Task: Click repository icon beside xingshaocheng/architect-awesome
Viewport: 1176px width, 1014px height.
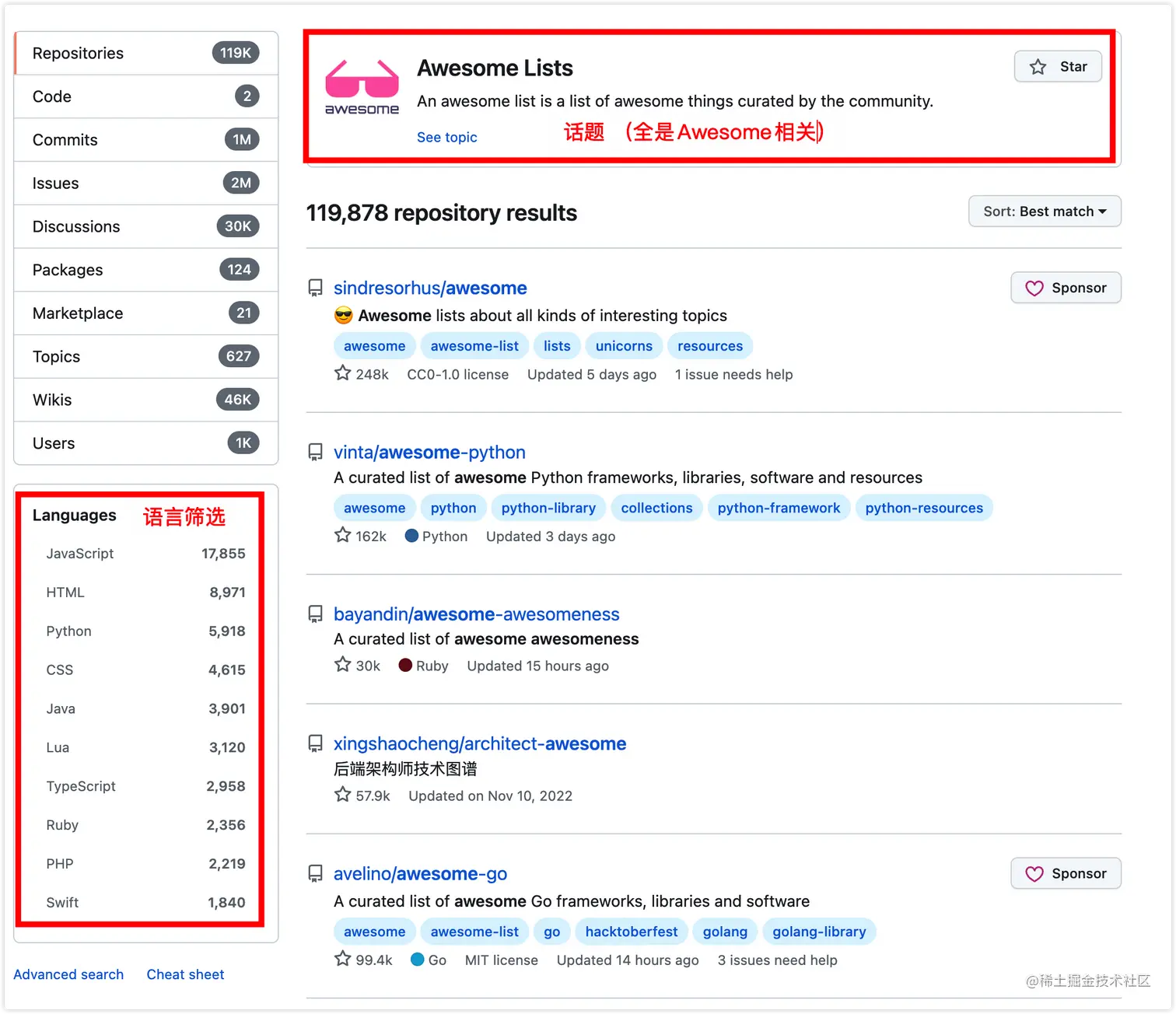Action: tap(315, 743)
